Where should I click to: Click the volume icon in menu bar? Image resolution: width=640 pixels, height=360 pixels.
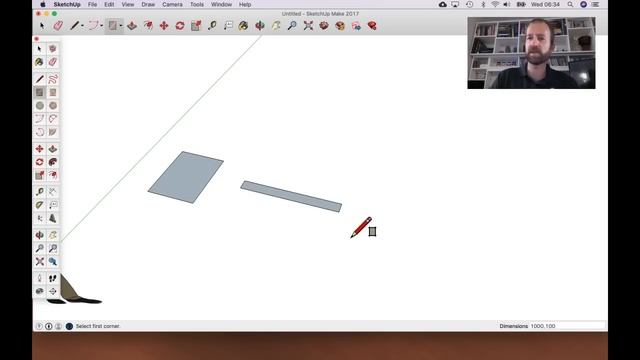click(507, 4)
